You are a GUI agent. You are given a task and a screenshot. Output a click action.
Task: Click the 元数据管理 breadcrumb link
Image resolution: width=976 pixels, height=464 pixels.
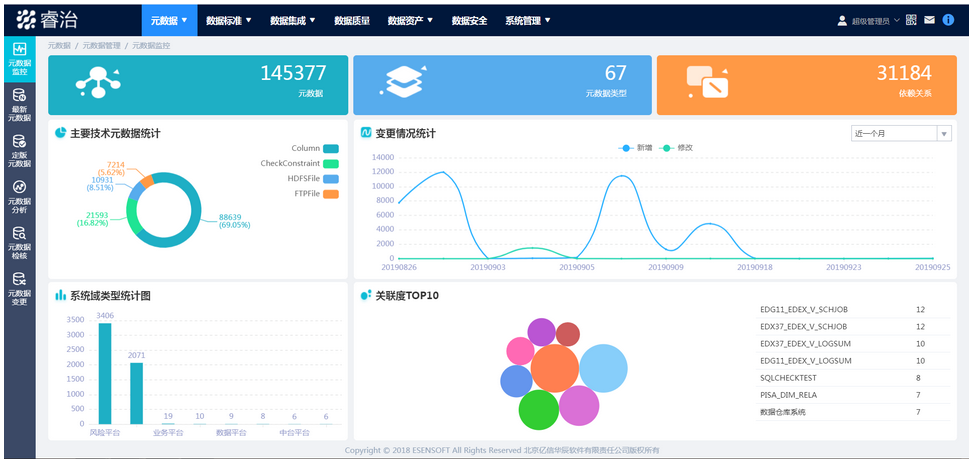coord(101,46)
